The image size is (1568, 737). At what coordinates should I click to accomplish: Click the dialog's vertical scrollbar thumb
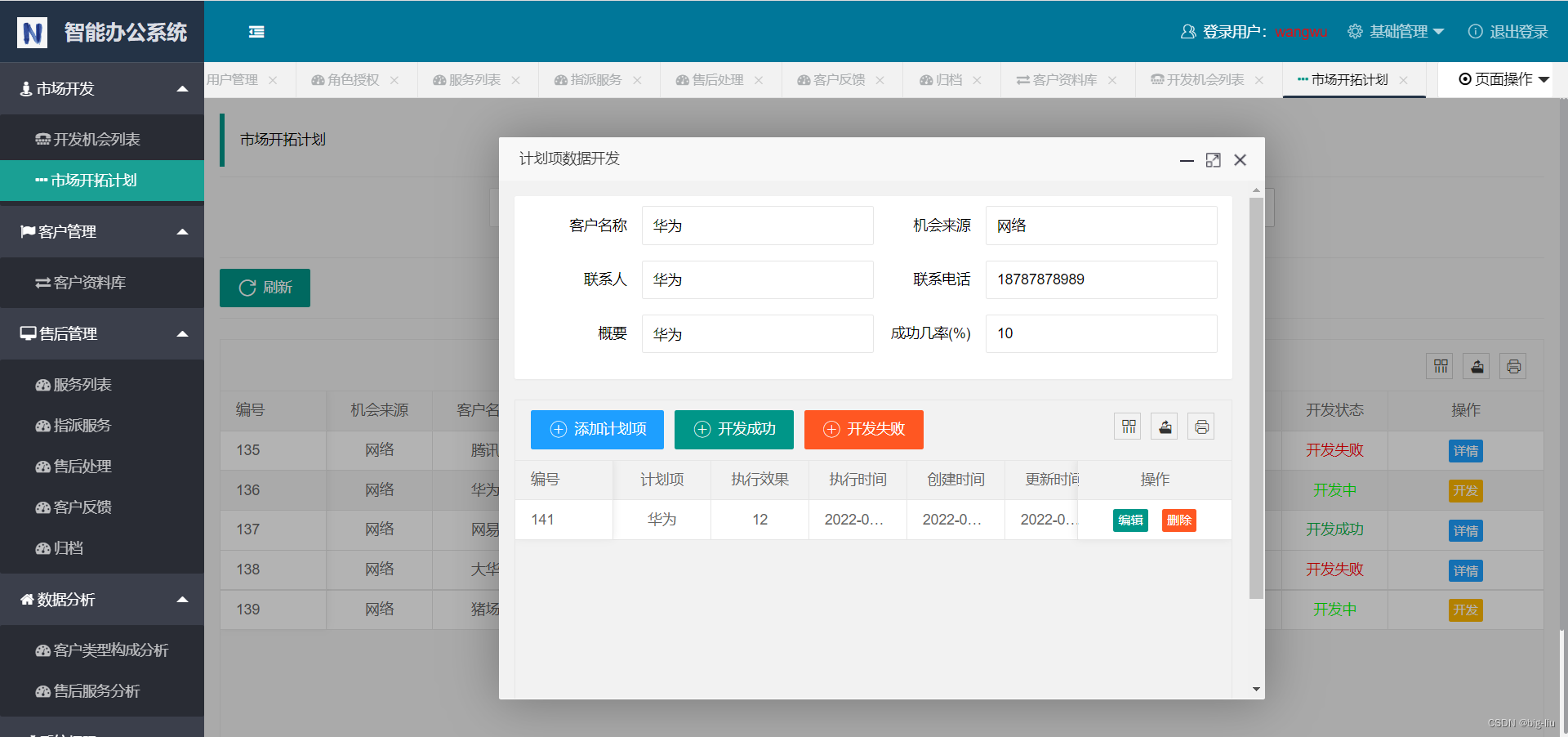[1256, 398]
